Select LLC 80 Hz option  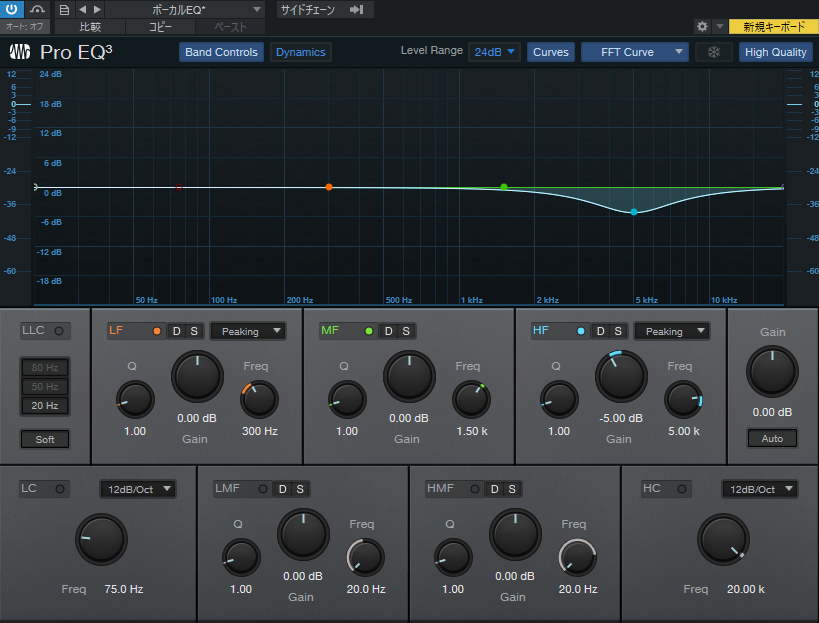pyautogui.click(x=45, y=367)
